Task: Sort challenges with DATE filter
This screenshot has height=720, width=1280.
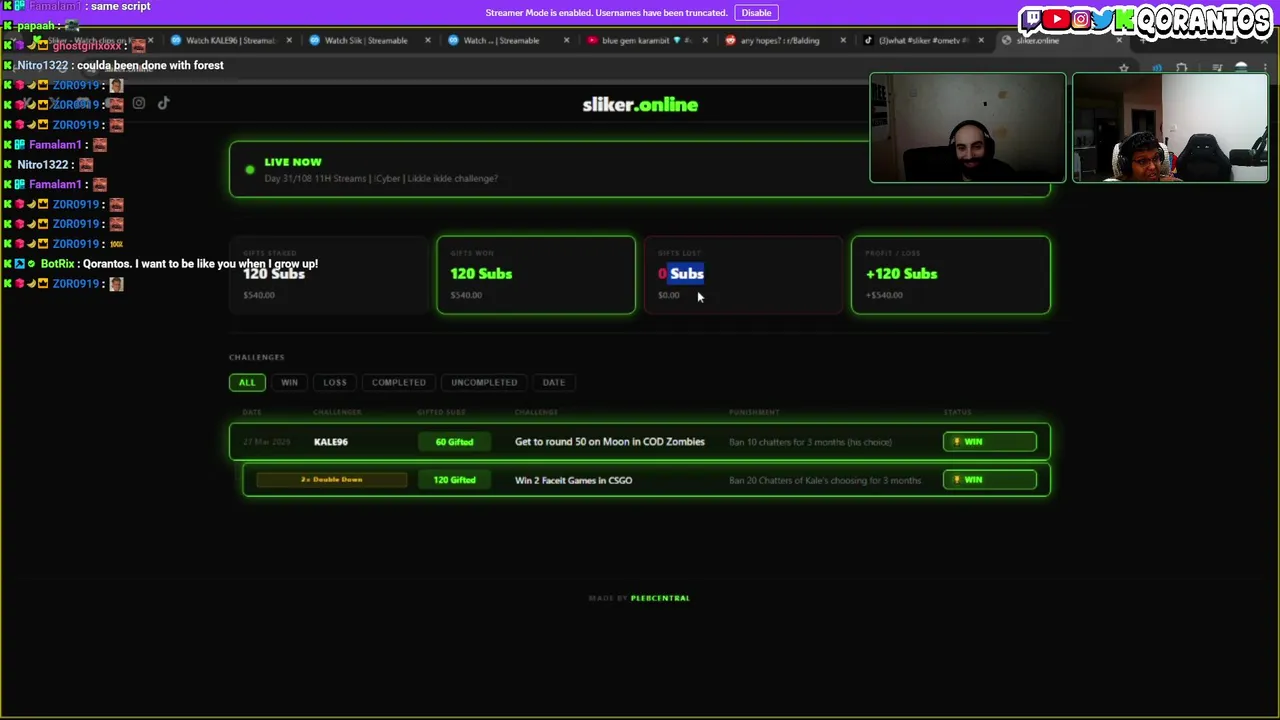Action: 554,382
